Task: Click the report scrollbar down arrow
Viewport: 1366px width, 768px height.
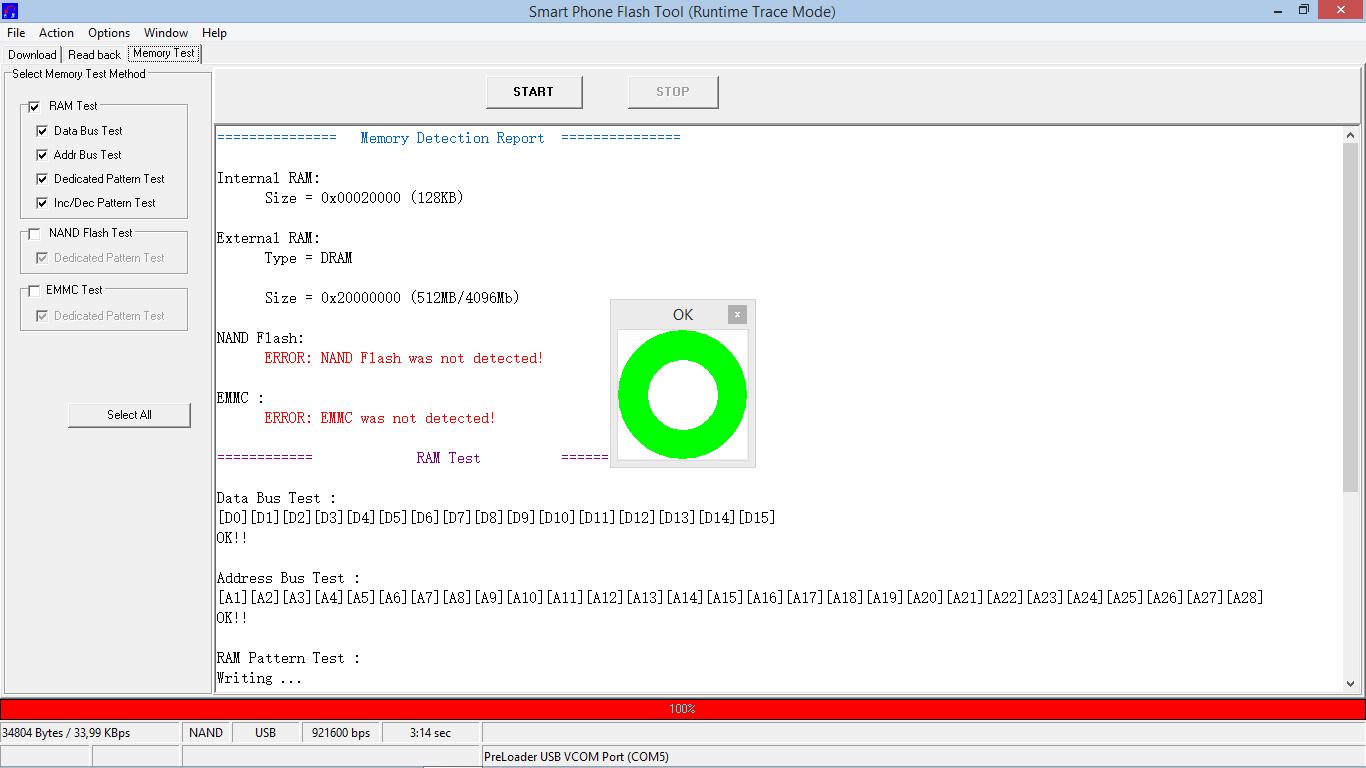Action: [1350, 684]
